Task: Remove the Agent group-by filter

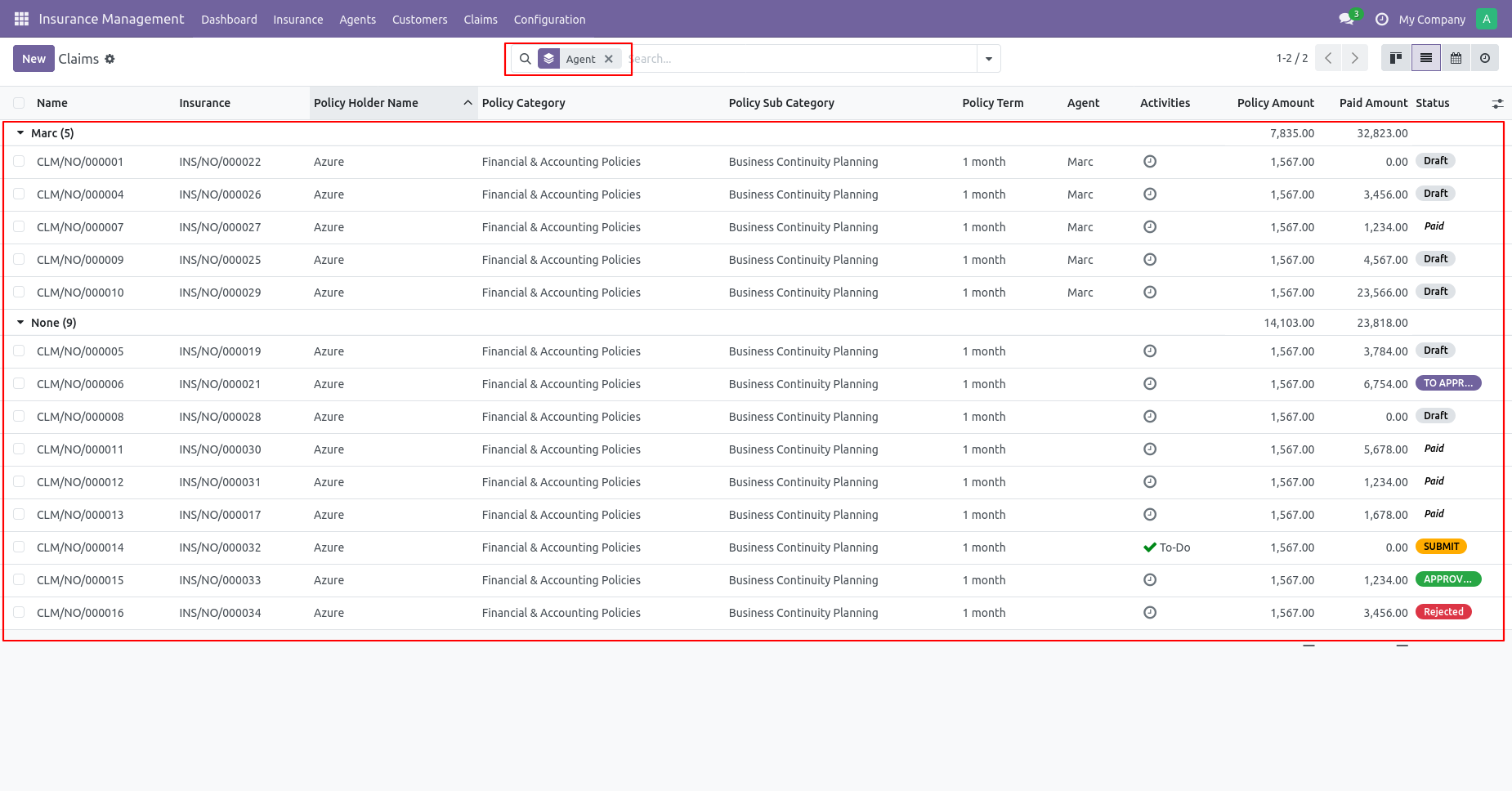Action: [609, 59]
